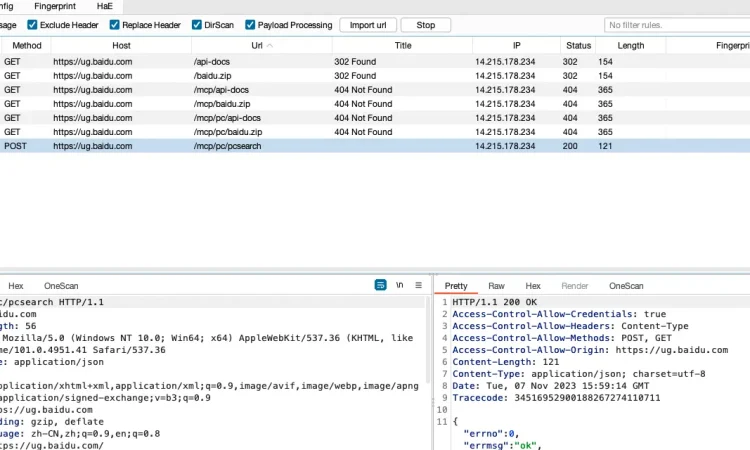Viewport: 750px width, 450px height.
Task: Sort by Host column header
Action: (x=121, y=45)
